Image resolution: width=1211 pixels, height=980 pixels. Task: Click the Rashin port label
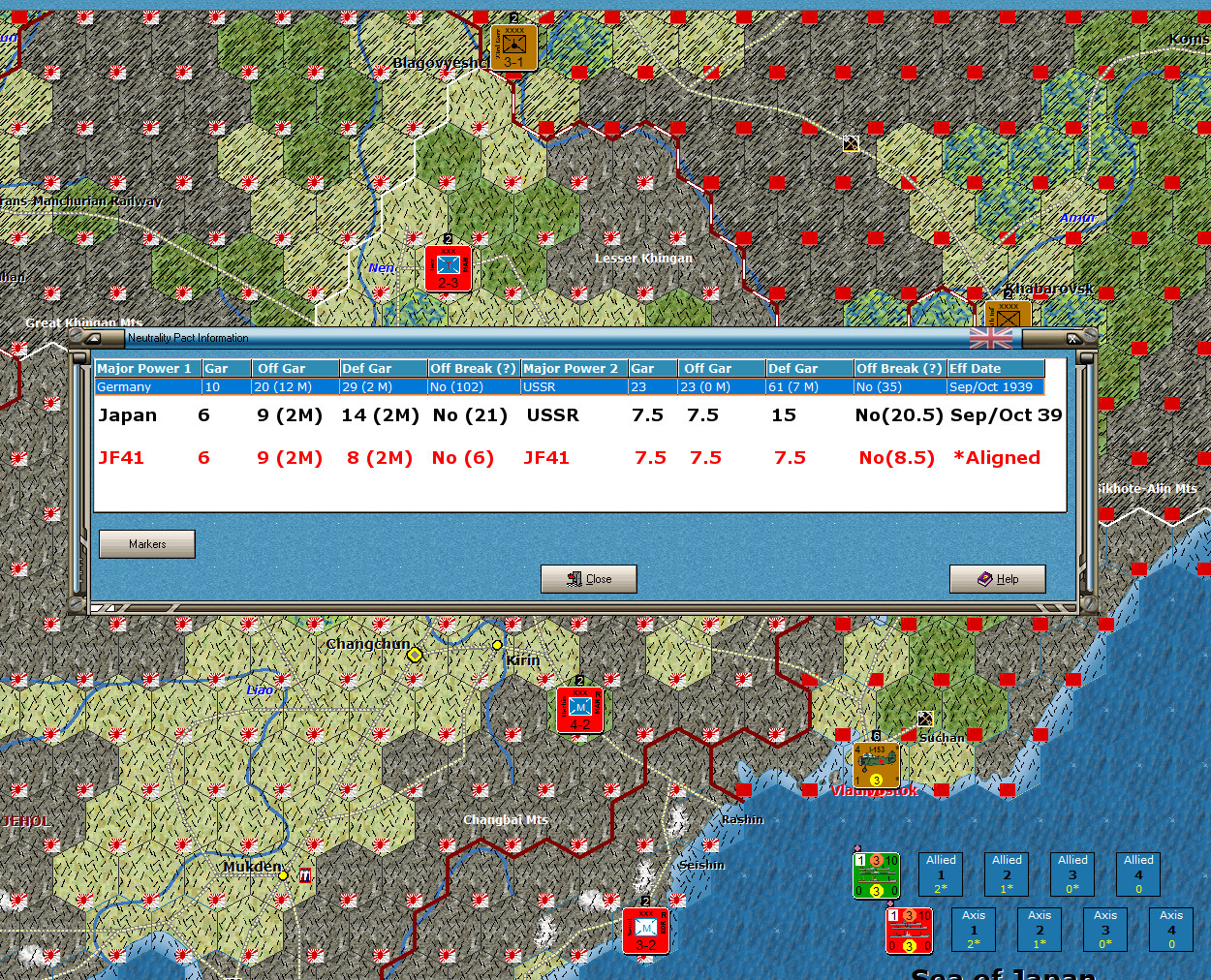click(x=742, y=819)
